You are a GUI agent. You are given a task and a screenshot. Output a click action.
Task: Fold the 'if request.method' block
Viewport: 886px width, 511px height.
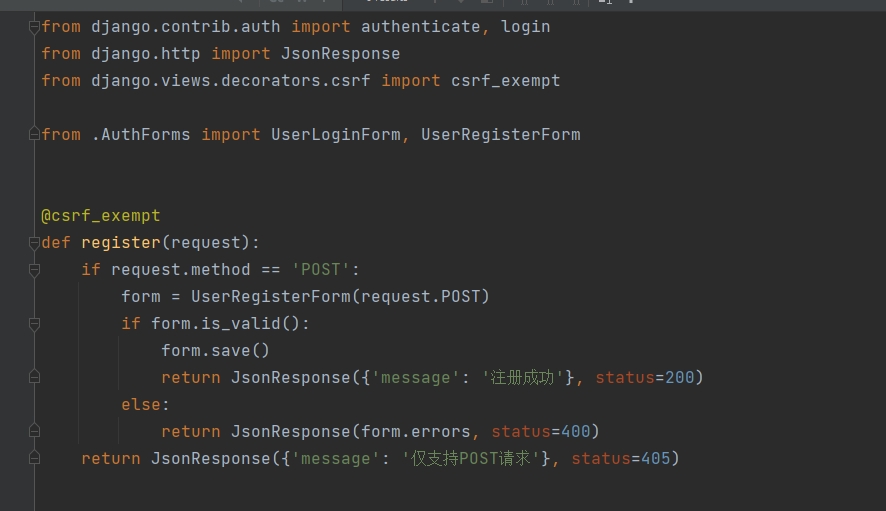(35, 270)
